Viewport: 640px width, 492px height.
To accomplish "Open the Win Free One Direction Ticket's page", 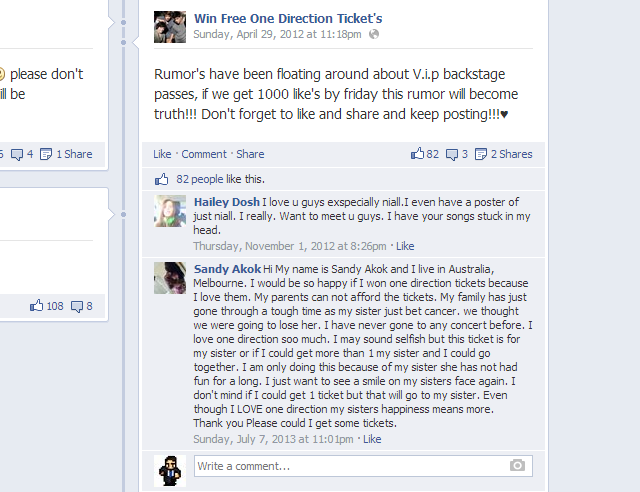I will point(288,18).
